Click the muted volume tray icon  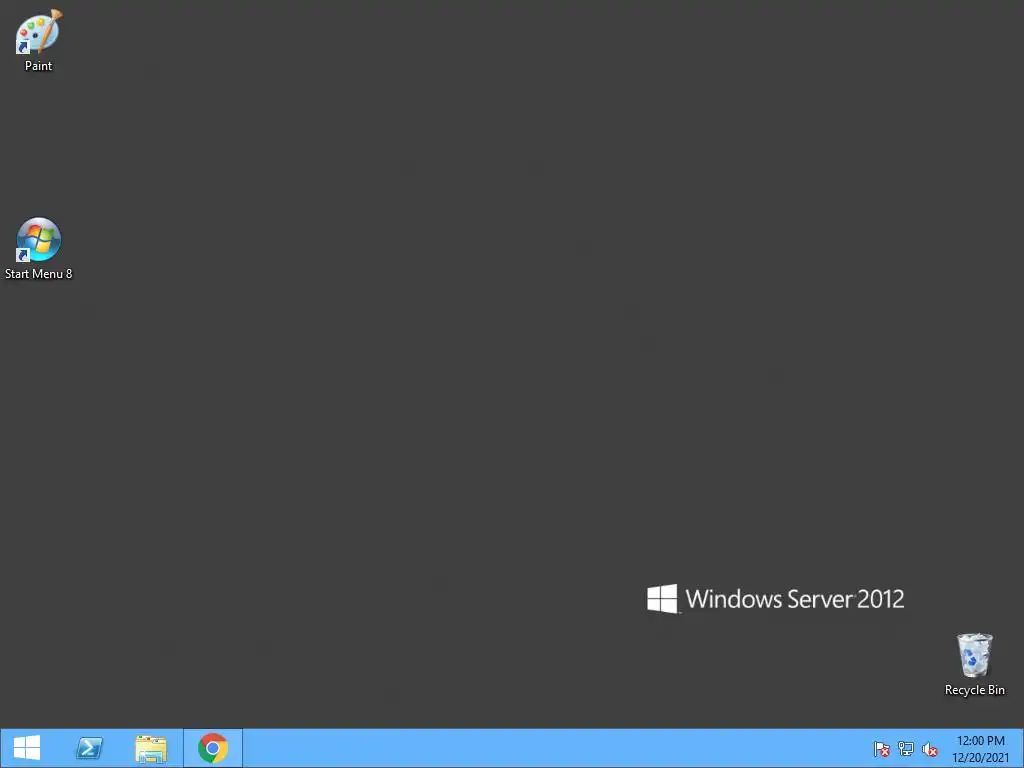pyautogui.click(x=929, y=750)
